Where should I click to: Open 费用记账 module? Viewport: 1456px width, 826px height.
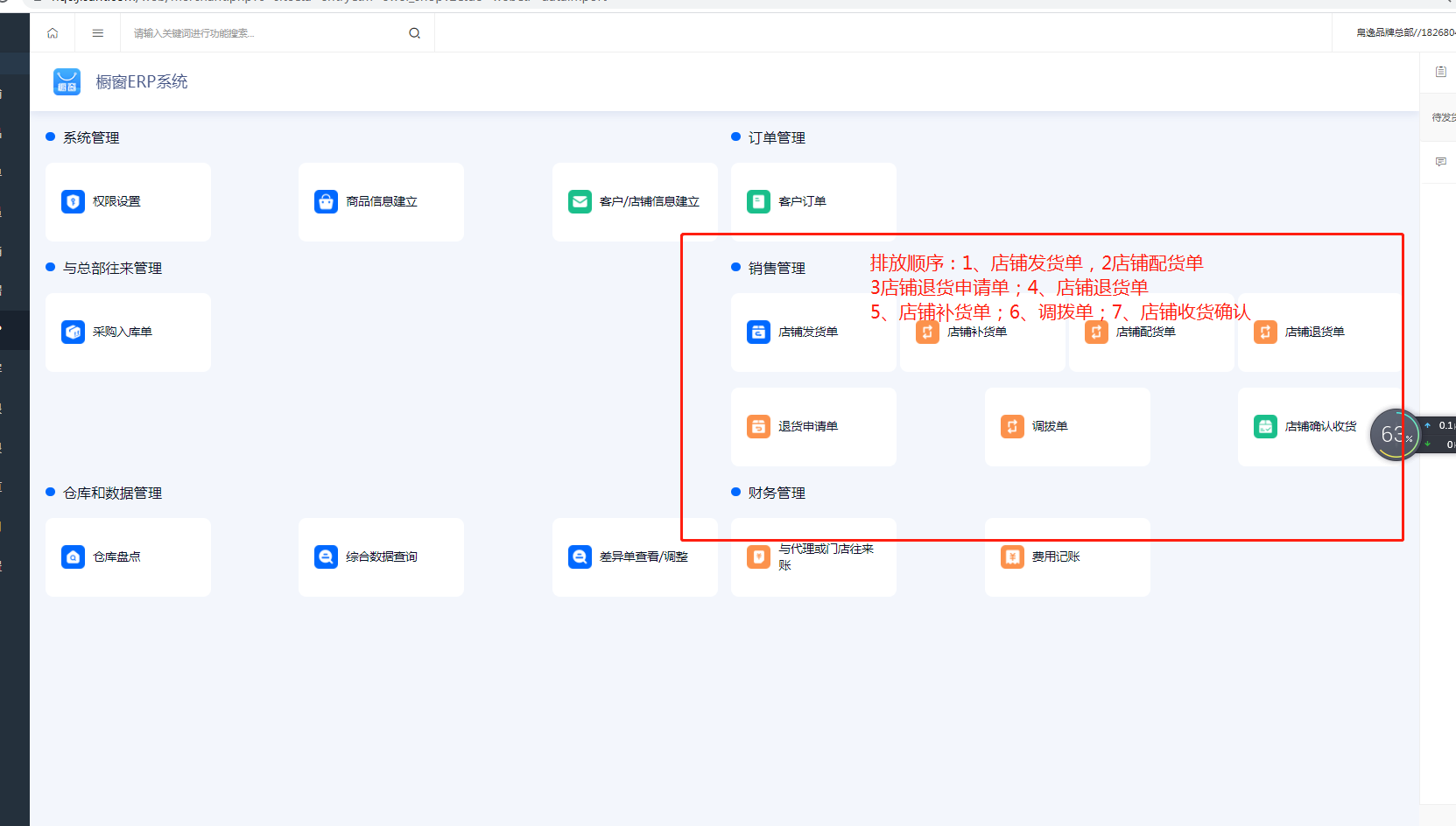tap(1067, 557)
